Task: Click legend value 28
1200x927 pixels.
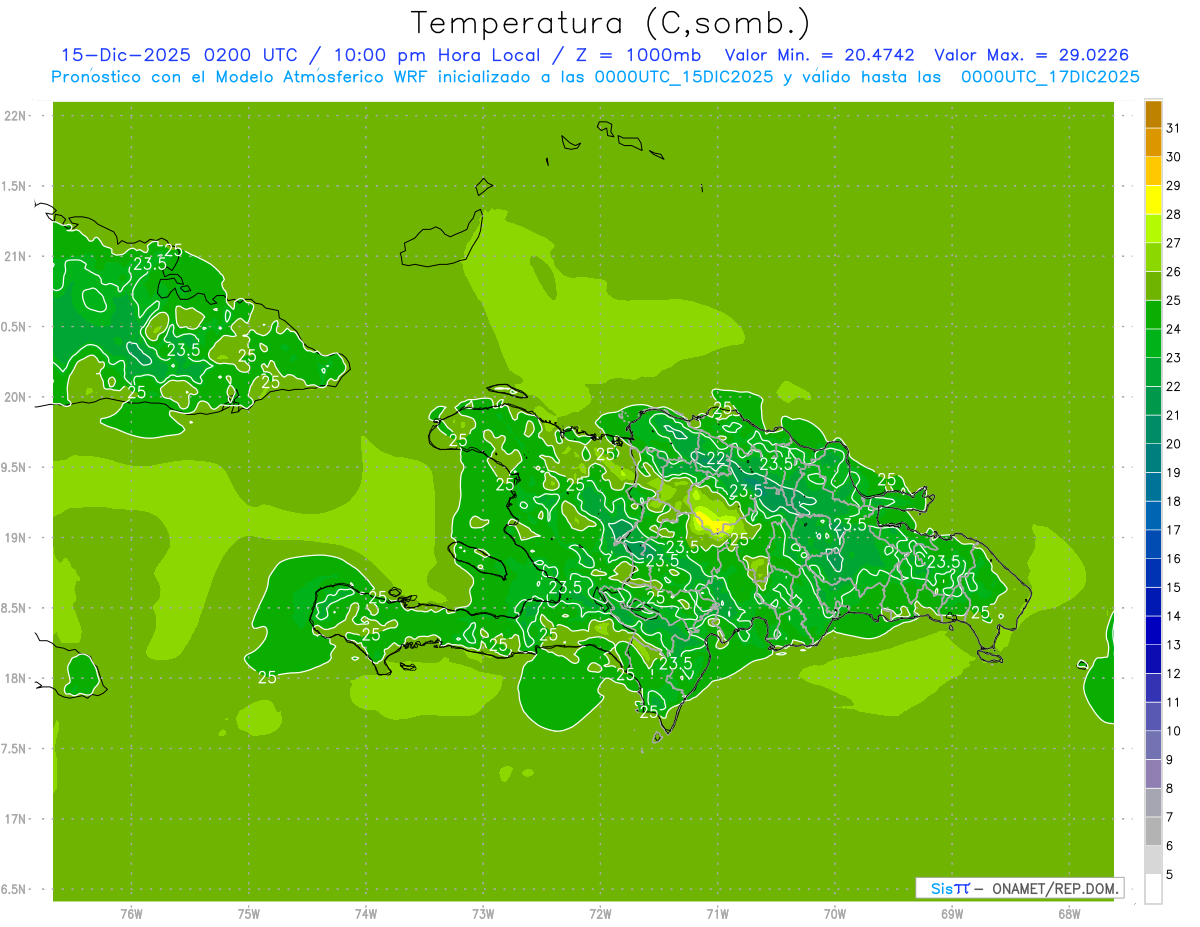Action: (x=1174, y=214)
